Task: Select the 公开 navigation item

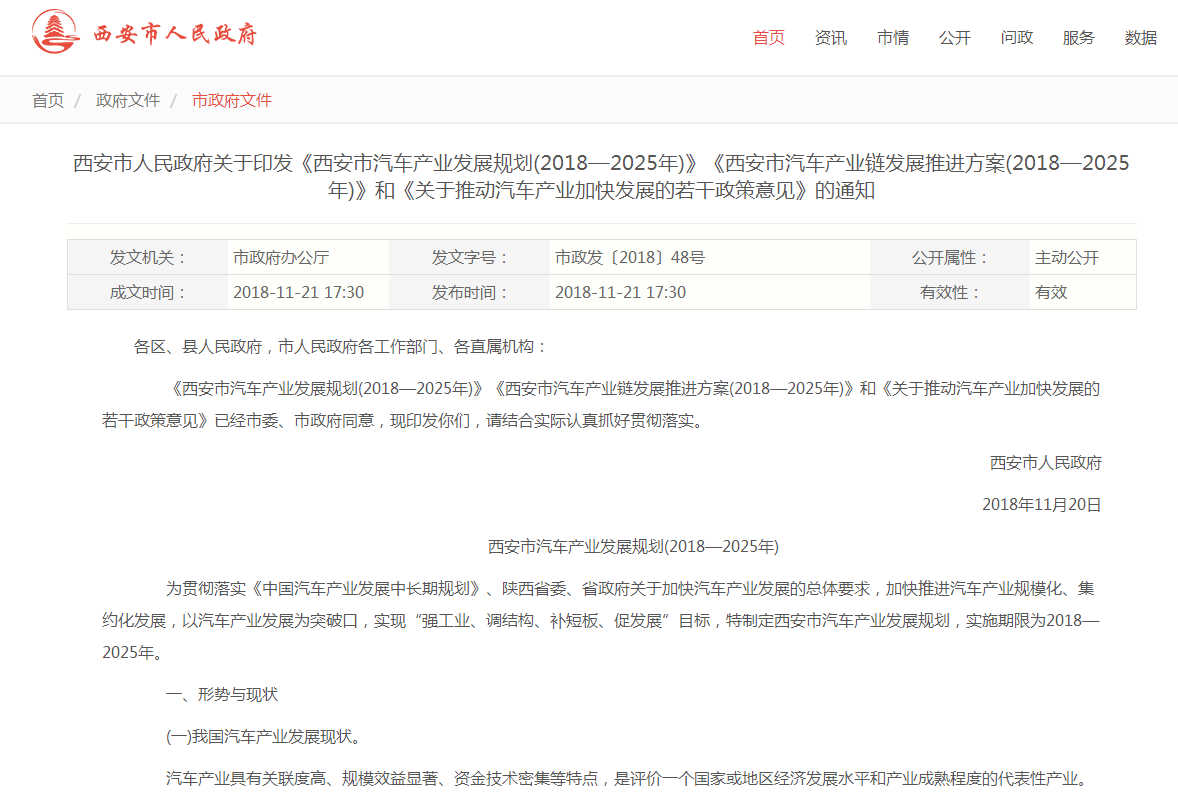Action: [954, 38]
